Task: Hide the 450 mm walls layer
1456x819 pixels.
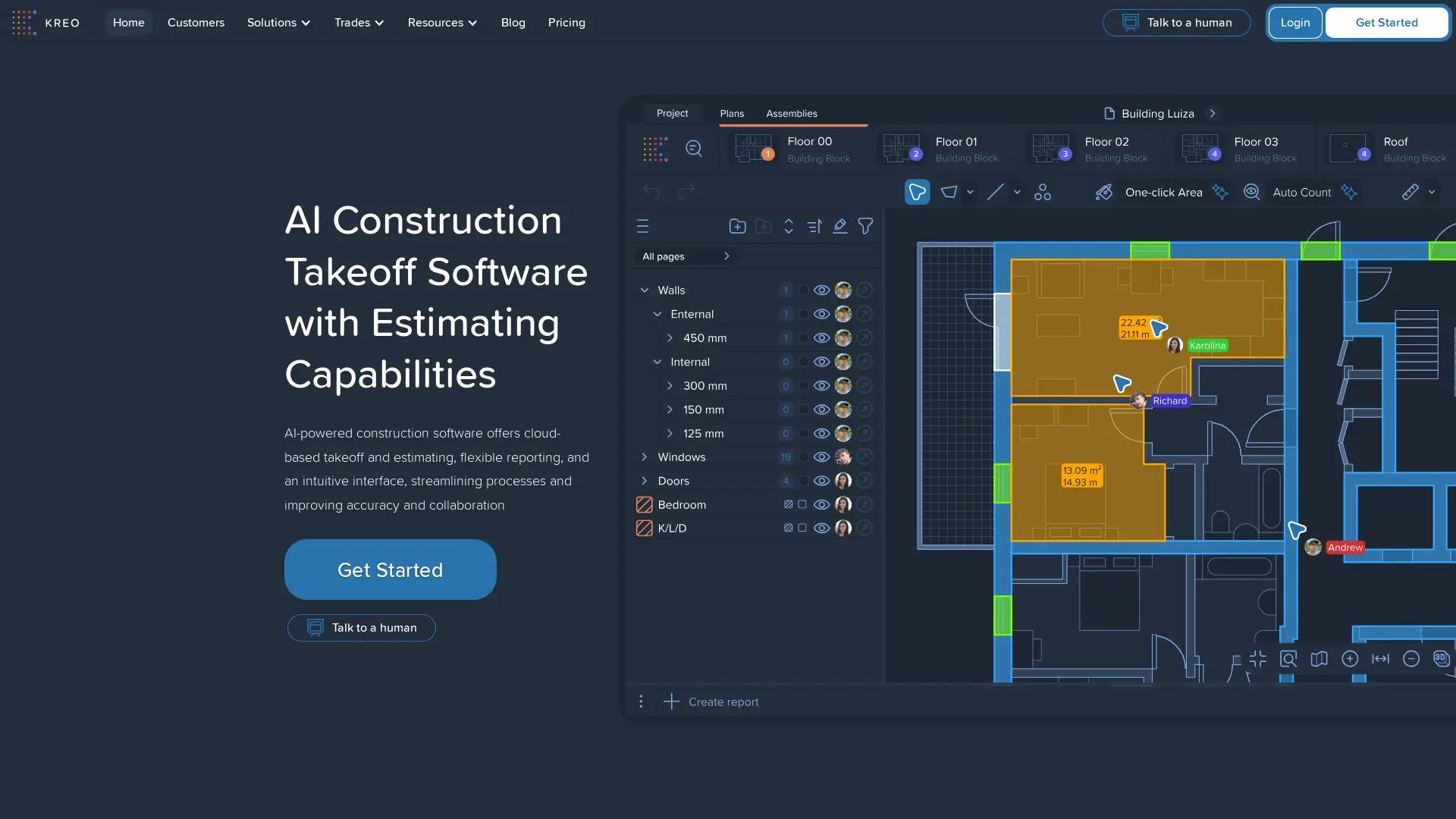Action: coord(822,337)
